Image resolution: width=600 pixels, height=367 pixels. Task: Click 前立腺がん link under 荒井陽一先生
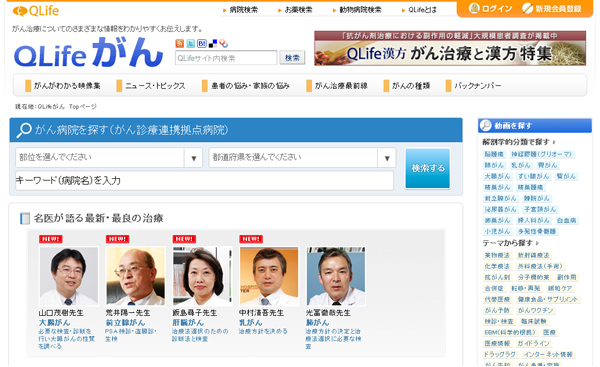[125, 323]
